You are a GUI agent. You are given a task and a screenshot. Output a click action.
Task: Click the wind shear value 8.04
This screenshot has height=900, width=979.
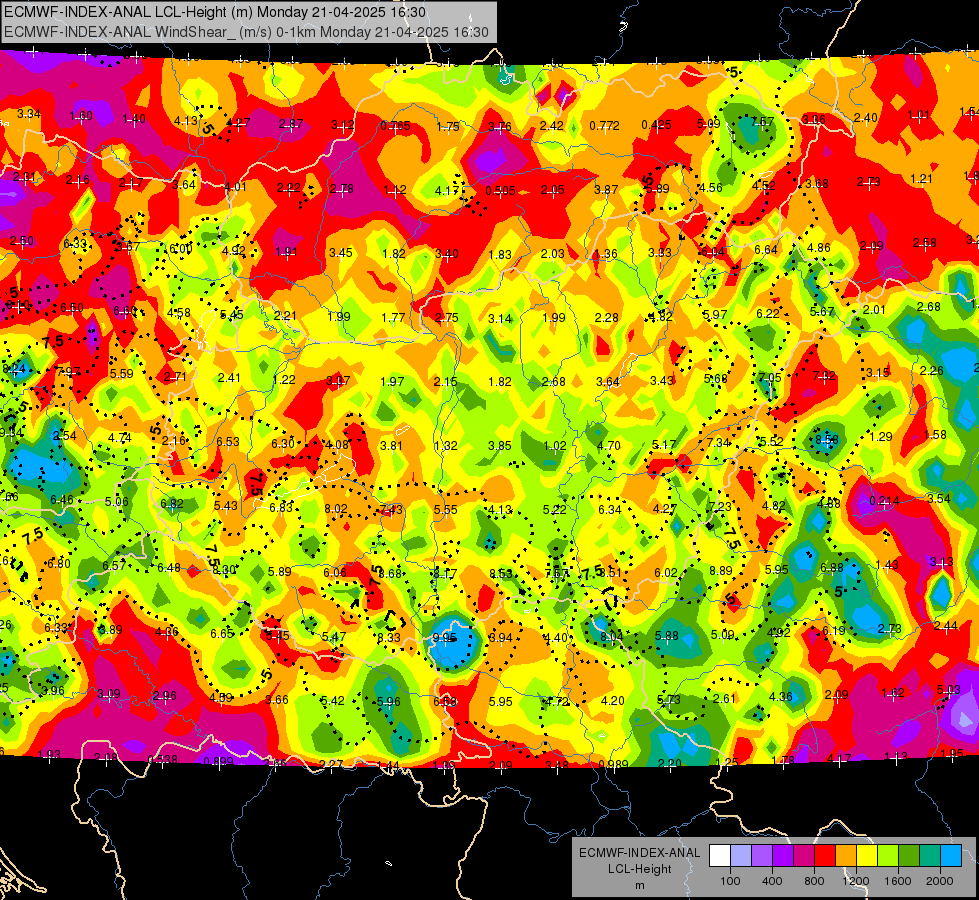click(x=611, y=636)
